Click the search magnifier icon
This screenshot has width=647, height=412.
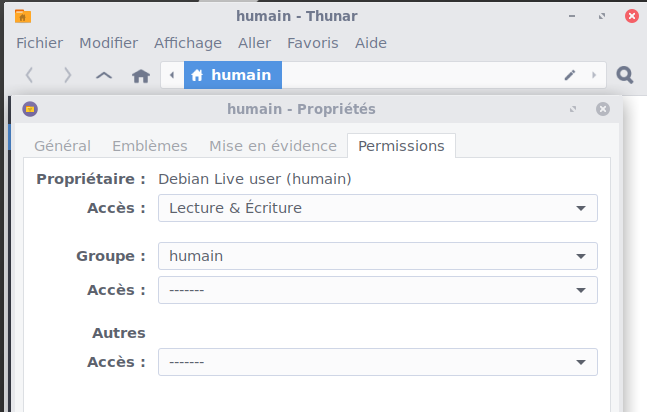[x=625, y=75]
